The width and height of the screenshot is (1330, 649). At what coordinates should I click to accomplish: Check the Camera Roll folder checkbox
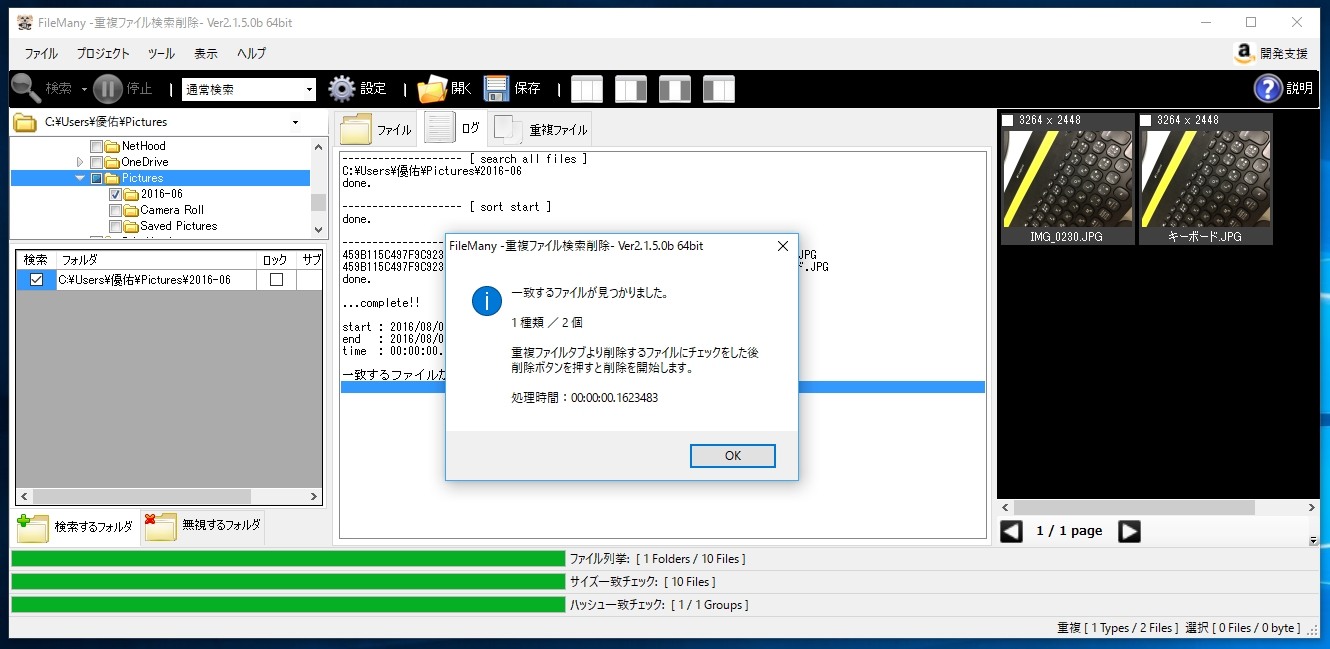click(x=115, y=210)
